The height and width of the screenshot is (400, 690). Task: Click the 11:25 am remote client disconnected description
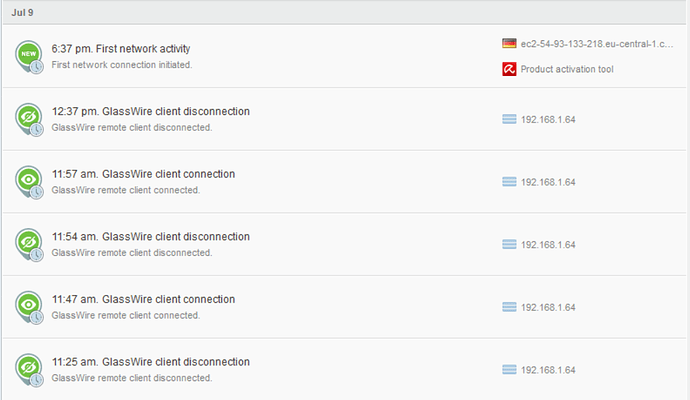click(x=131, y=378)
